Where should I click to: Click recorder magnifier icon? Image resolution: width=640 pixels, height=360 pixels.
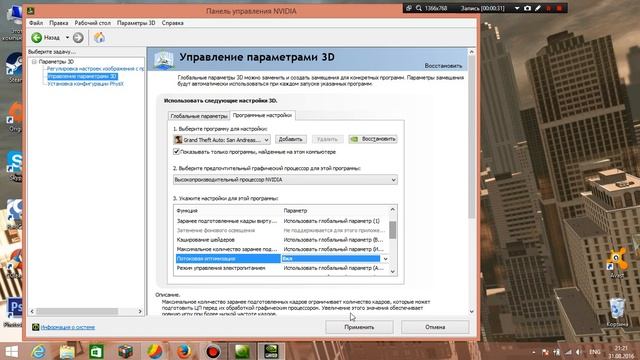(x=419, y=8)
